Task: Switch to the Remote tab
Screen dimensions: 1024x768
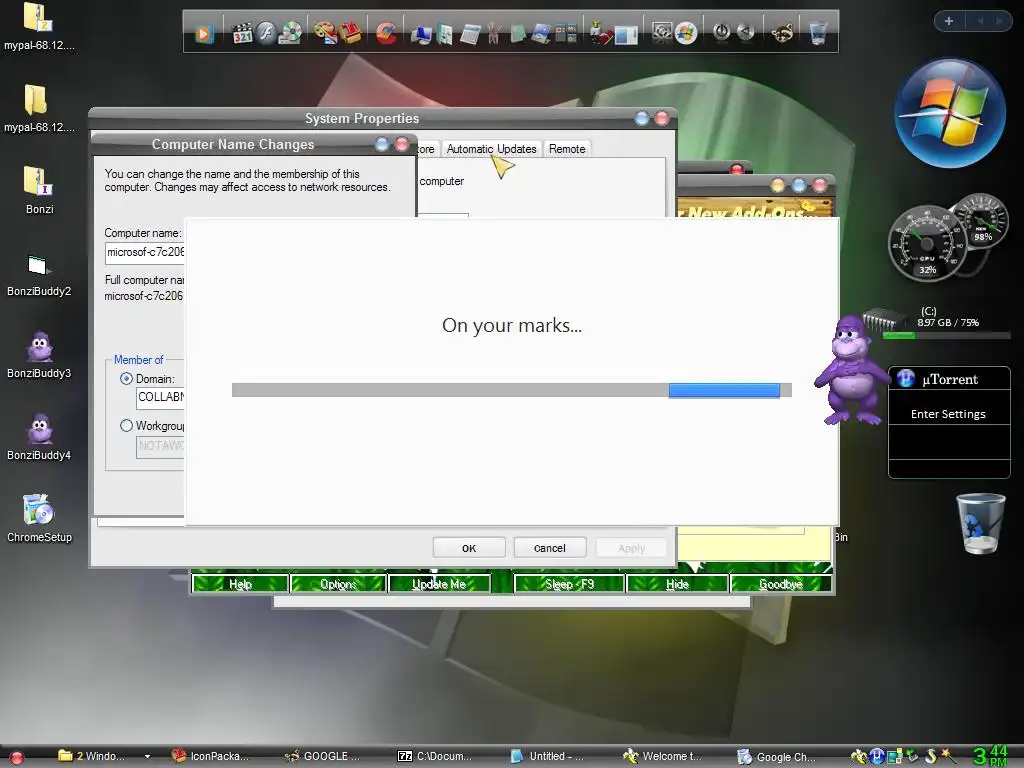Action: (567, 149)
